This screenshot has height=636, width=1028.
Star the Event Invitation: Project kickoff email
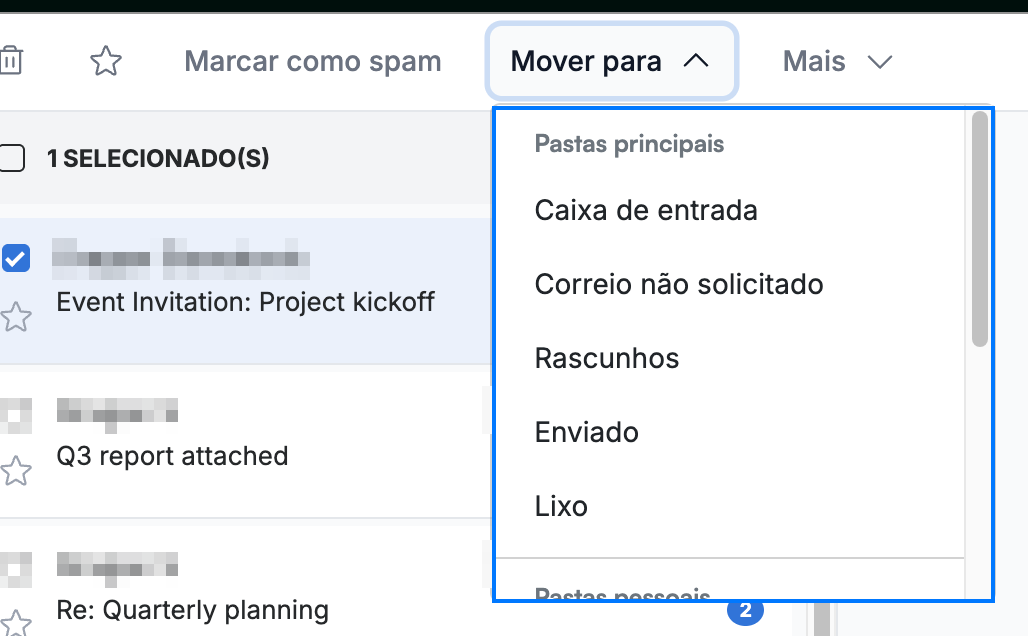click(x=15, y=317)
